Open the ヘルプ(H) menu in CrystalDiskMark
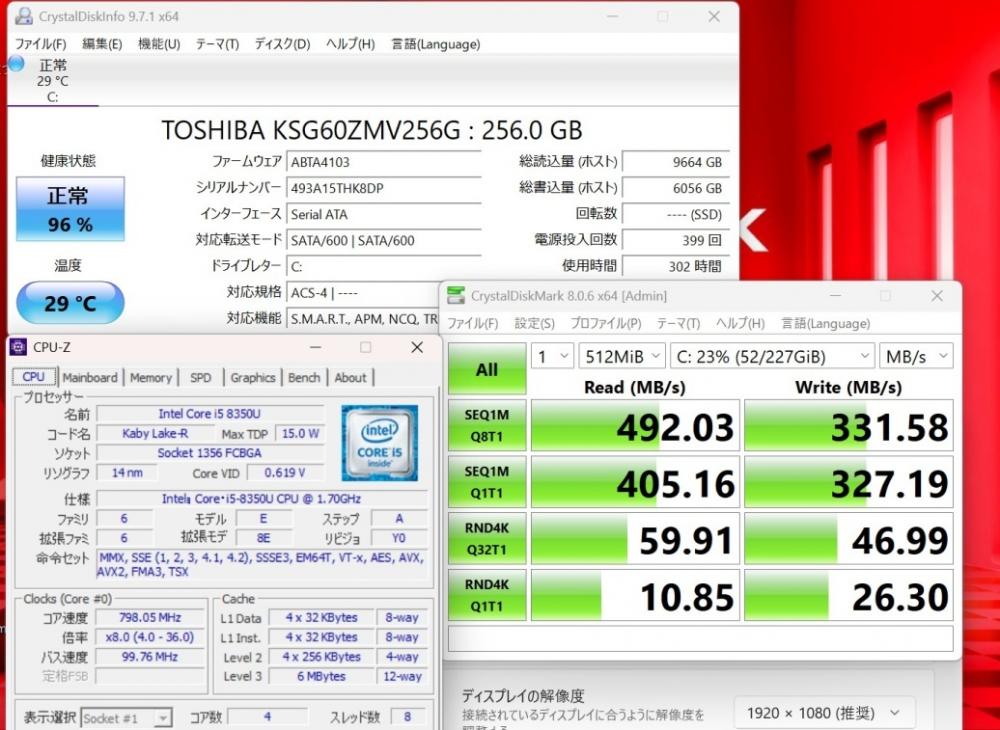1000x730 pixels. coord(740,323)
